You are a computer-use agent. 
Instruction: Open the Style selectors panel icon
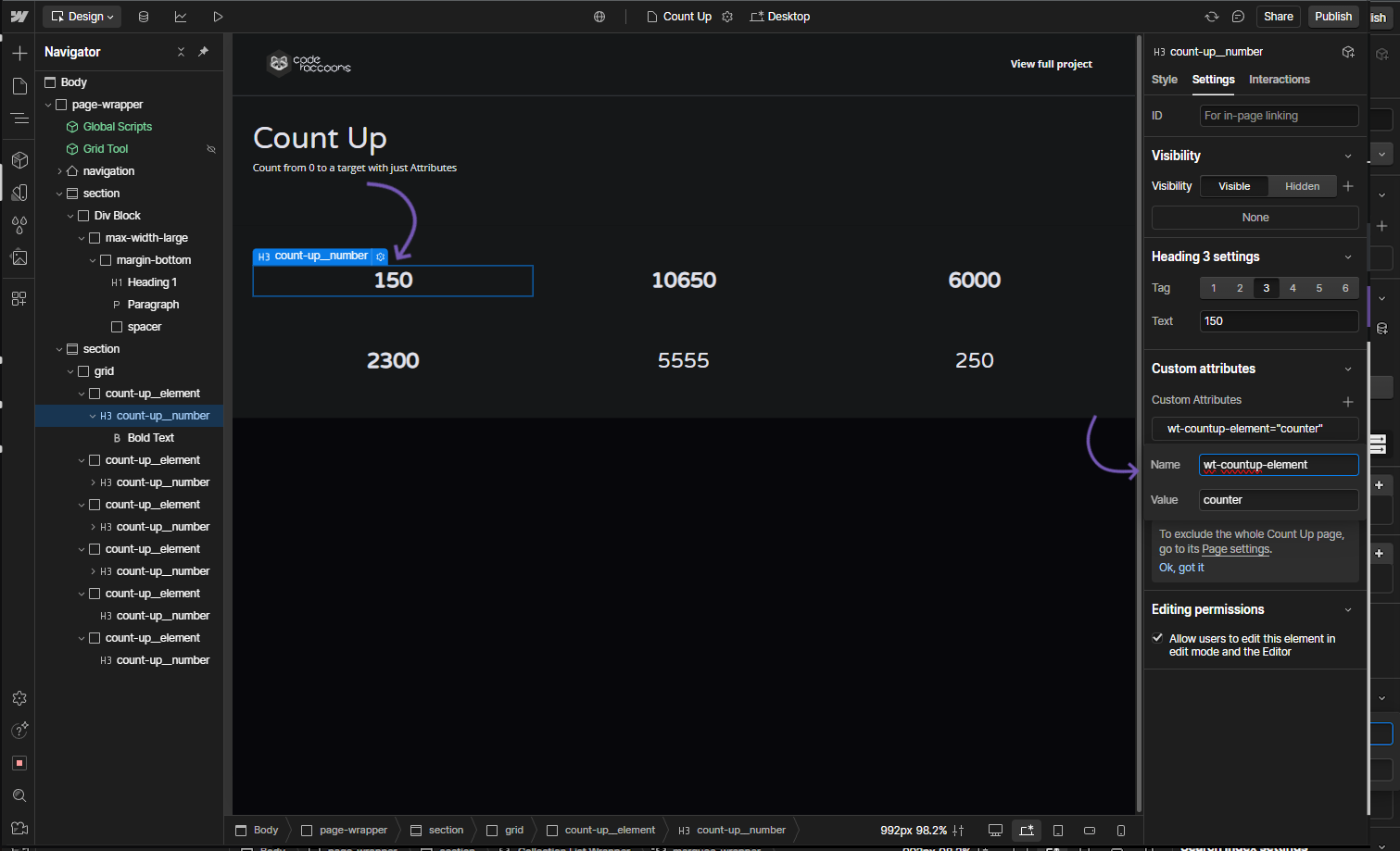(19, 193)
